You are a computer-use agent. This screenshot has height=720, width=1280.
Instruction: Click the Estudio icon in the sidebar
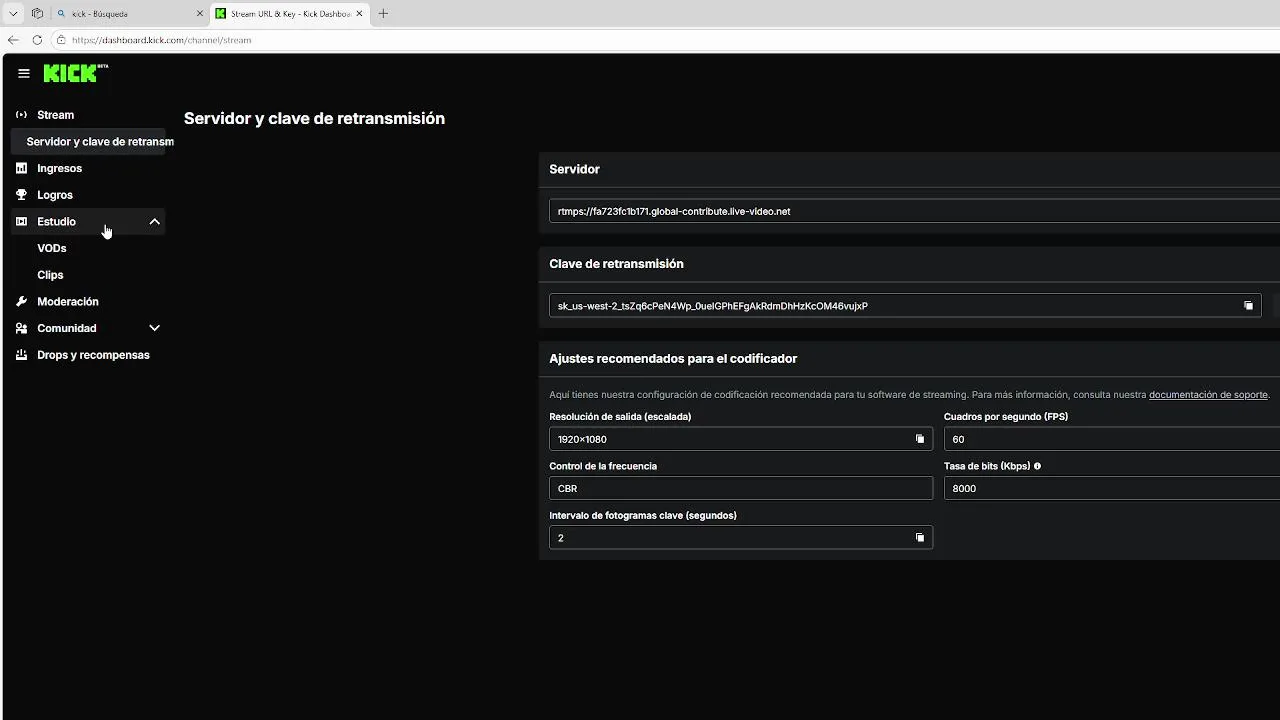(21, 221)
